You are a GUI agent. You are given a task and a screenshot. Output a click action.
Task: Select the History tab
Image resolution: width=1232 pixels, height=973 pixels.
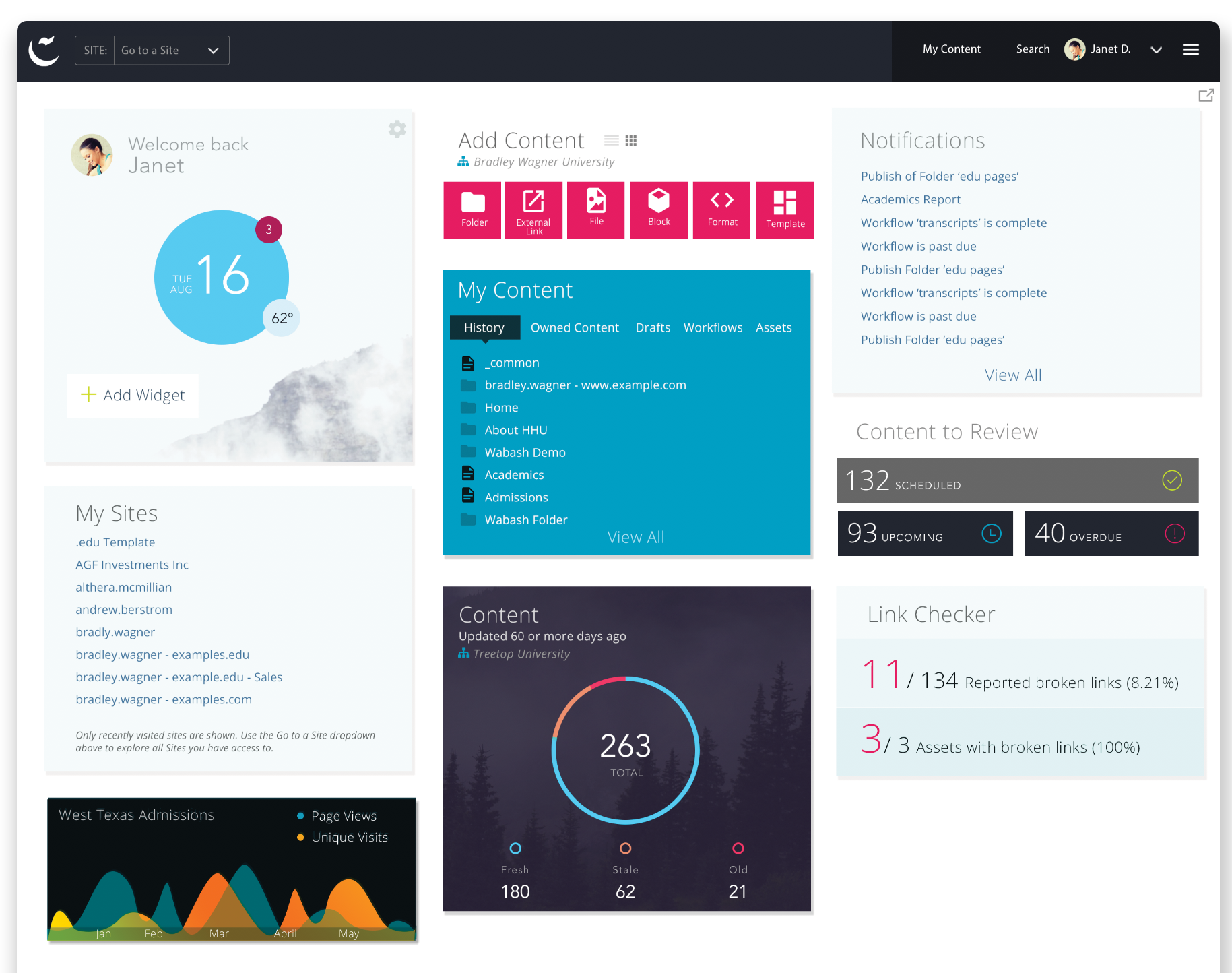click(484, 327)
